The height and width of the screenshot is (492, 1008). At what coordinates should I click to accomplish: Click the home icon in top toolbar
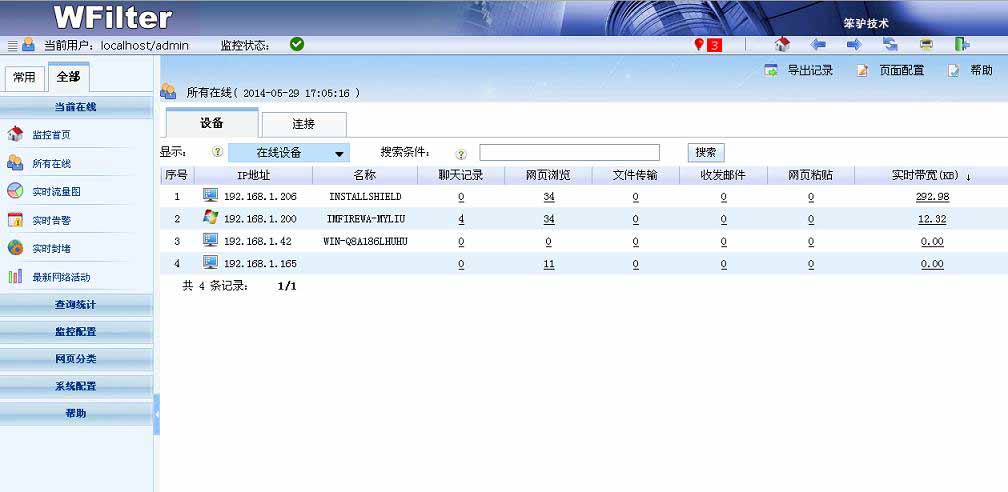coord(782,45)
